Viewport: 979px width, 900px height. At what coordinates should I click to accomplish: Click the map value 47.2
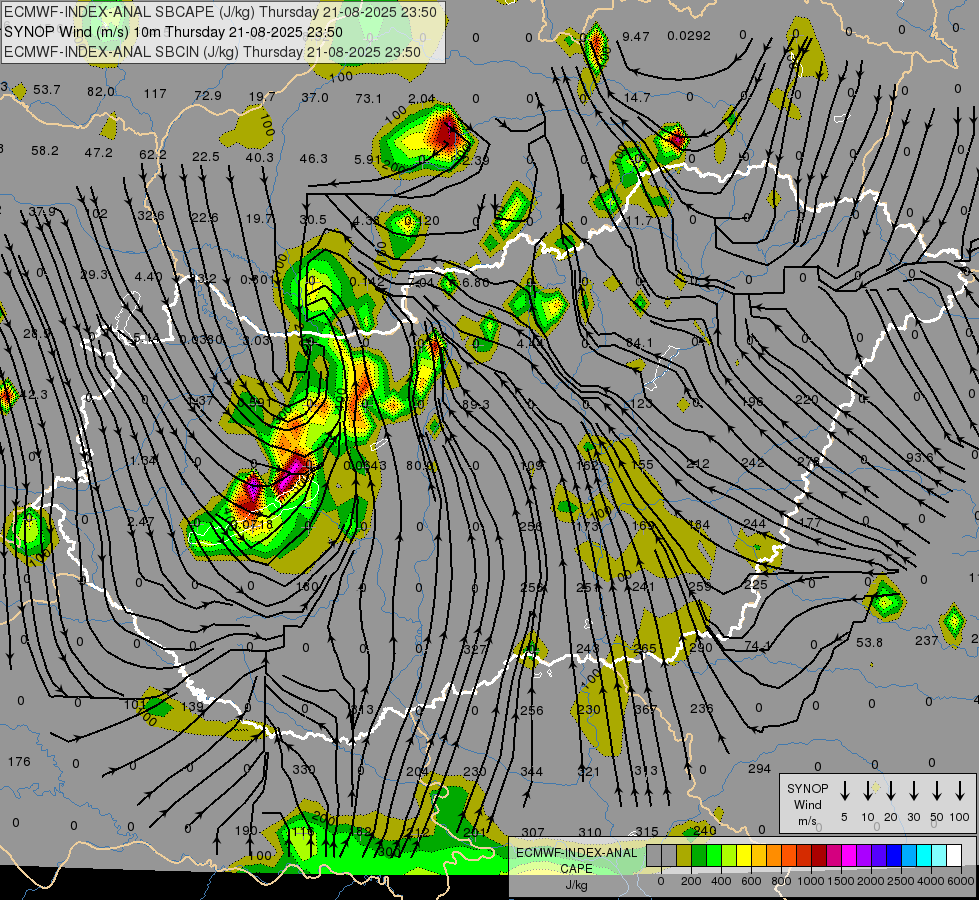[x=99, y=152]
